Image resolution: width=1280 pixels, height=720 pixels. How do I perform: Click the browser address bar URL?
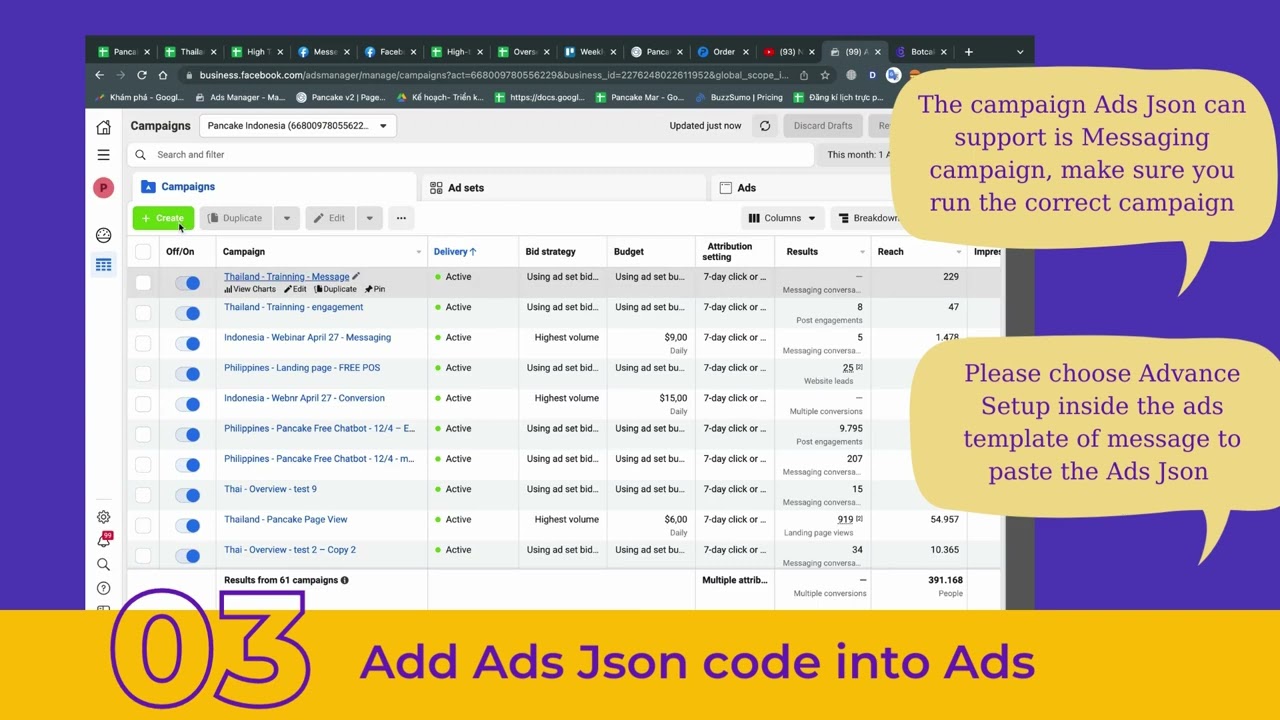(x=494, y=75)
